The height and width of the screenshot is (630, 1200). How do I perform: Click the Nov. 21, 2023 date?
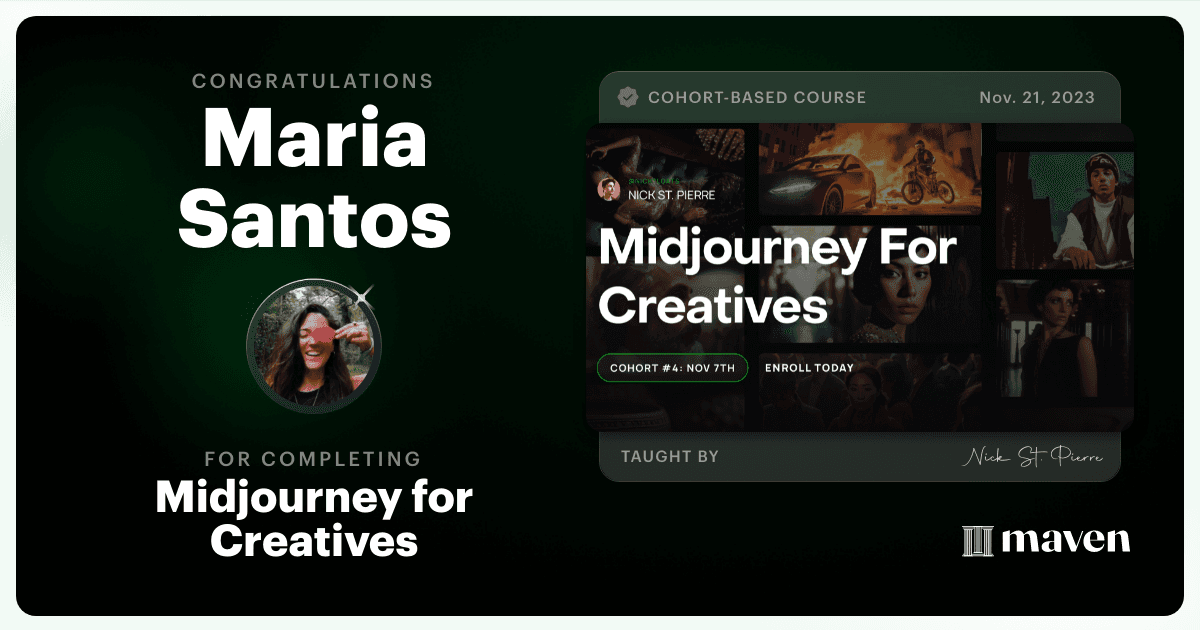click(1037, 98)
